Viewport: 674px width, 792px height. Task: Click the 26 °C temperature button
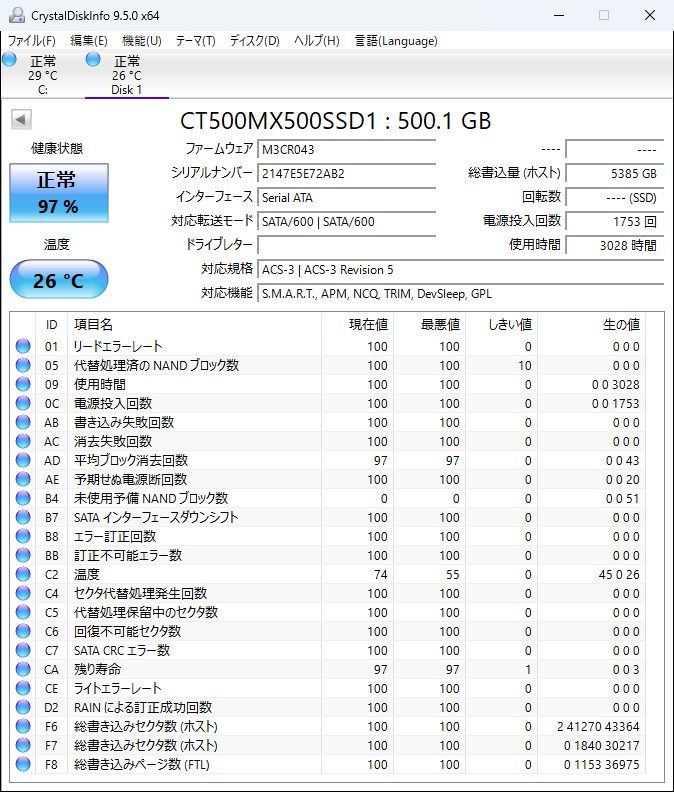pos(58,280)
